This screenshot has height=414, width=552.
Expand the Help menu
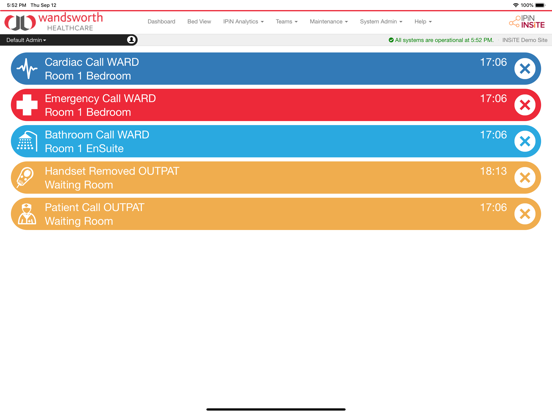pyautogui.click(x=423, y=21)
